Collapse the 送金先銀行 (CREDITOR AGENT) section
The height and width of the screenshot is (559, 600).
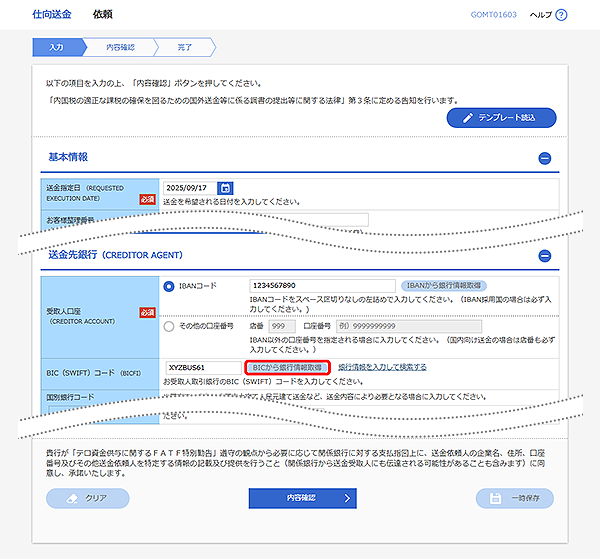pyautogui.click(x=545, y=256)
